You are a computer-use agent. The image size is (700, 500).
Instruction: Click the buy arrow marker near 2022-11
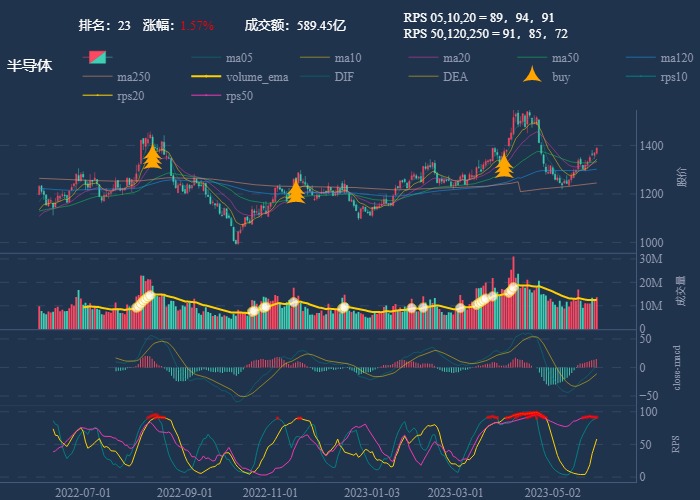pyautogui.click(x=296, y=191)
